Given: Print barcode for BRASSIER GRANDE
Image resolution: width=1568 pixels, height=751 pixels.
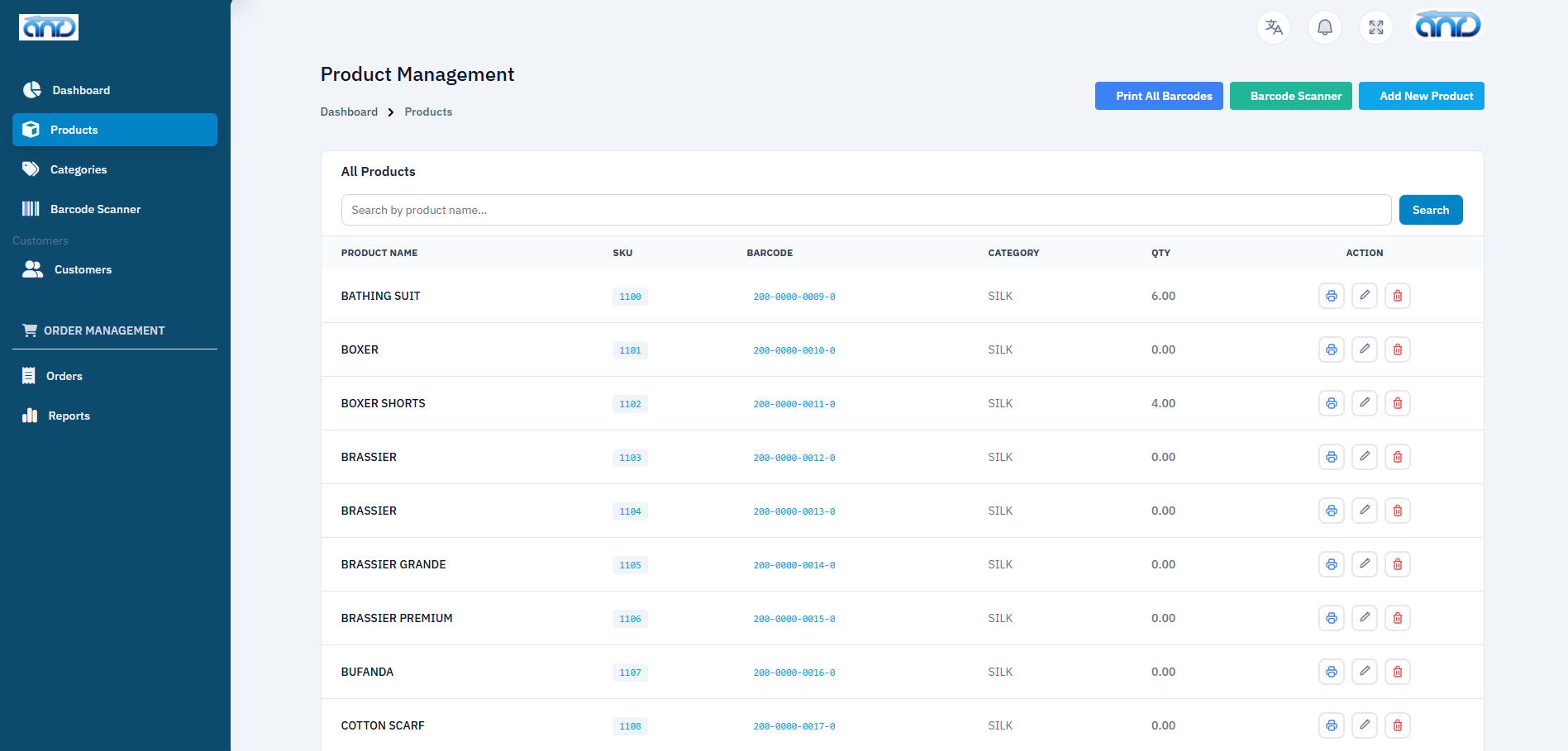Looking at the screenshot, I should coord(1332,564).
